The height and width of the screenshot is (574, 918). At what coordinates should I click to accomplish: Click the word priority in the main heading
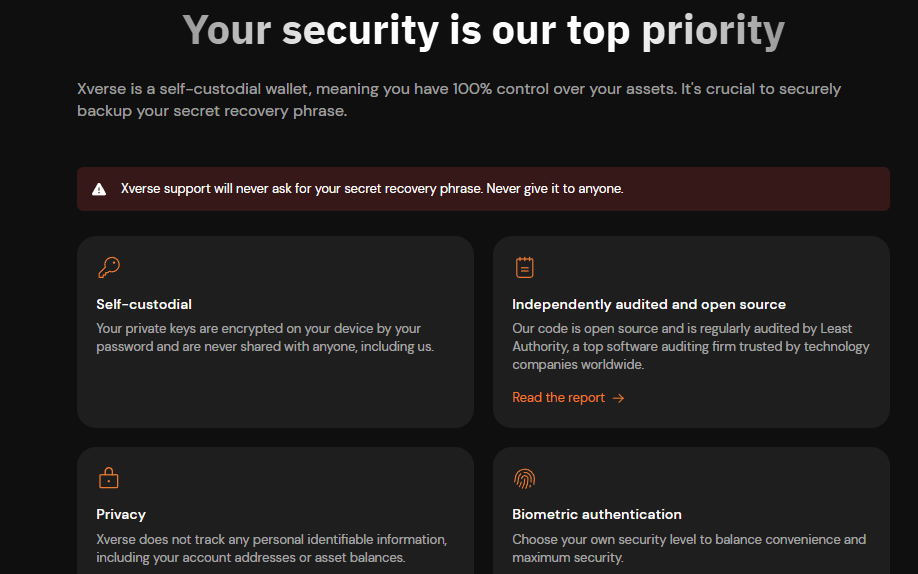click(699, 31)
